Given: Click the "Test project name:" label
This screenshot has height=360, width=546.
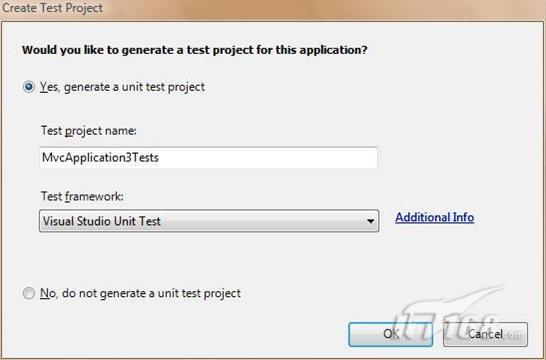Looking at the screenshot, I should coord(89,131).
